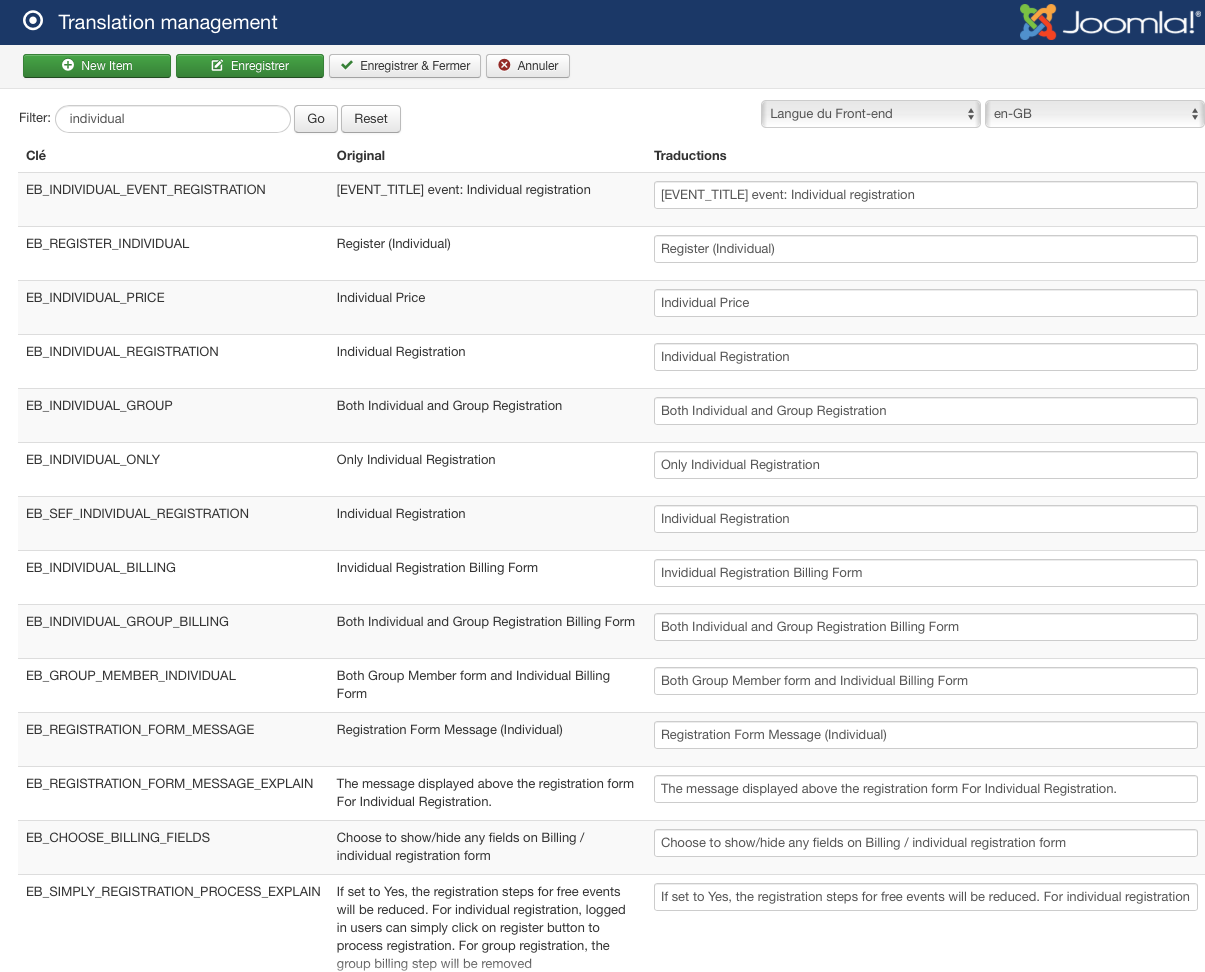Image resolution: width=1205 pixels, height=972 pixels.
Task: Select the Only Individual Registration translation input
Action: click(x=925, y=465)
